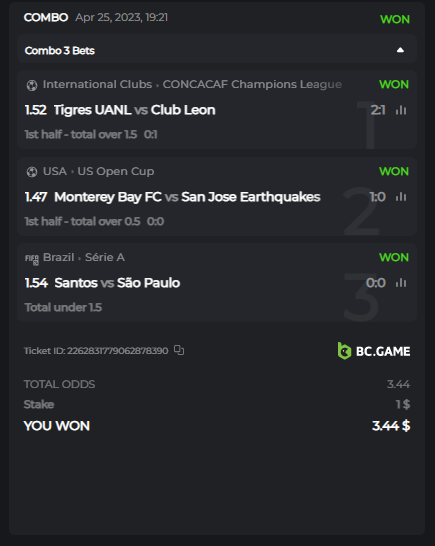
Task: Open stats icon for Monterey Bay FC match
Action: (x=401, y=197)
